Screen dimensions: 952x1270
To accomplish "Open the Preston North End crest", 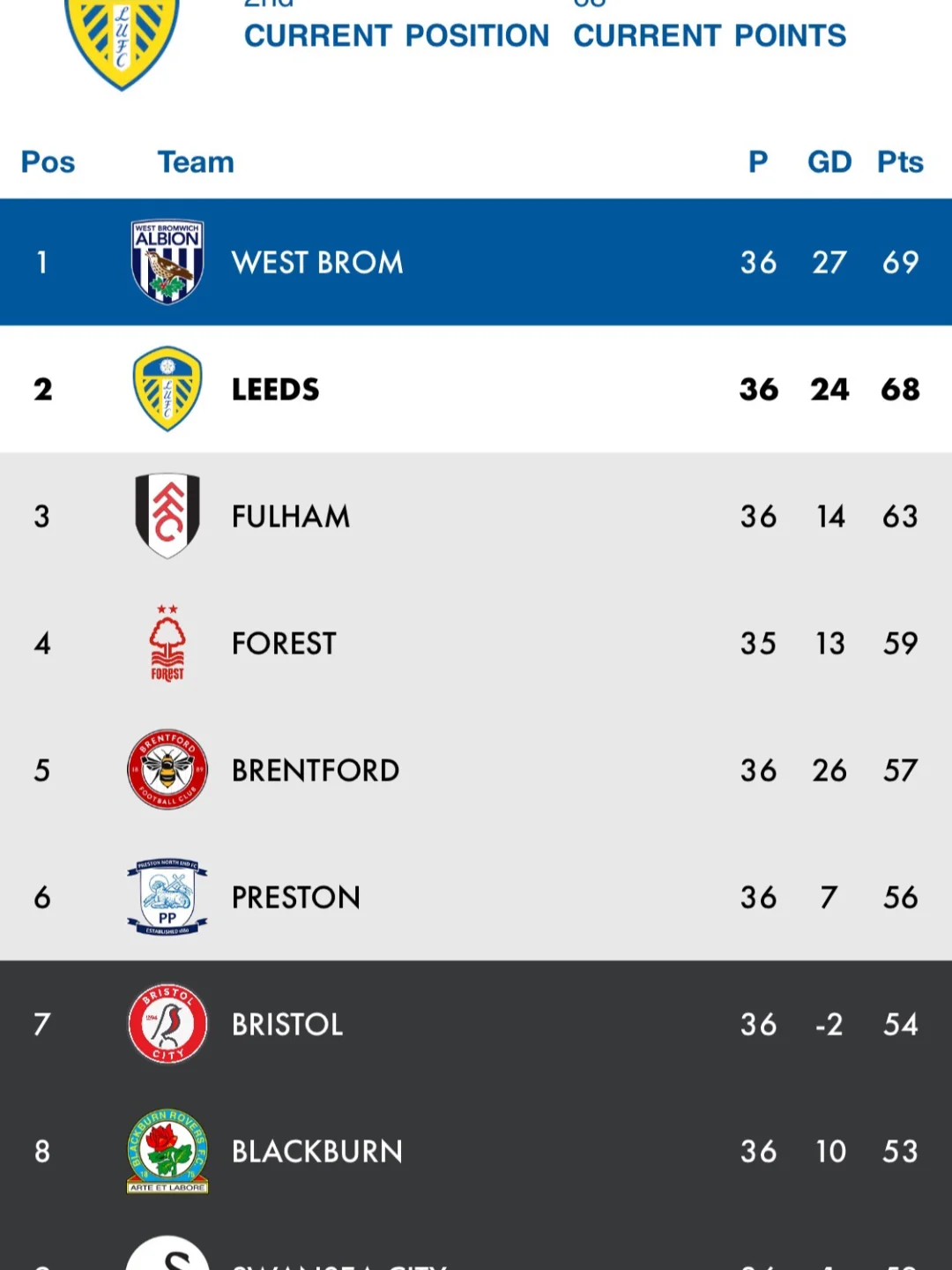I will coord(167,897).
